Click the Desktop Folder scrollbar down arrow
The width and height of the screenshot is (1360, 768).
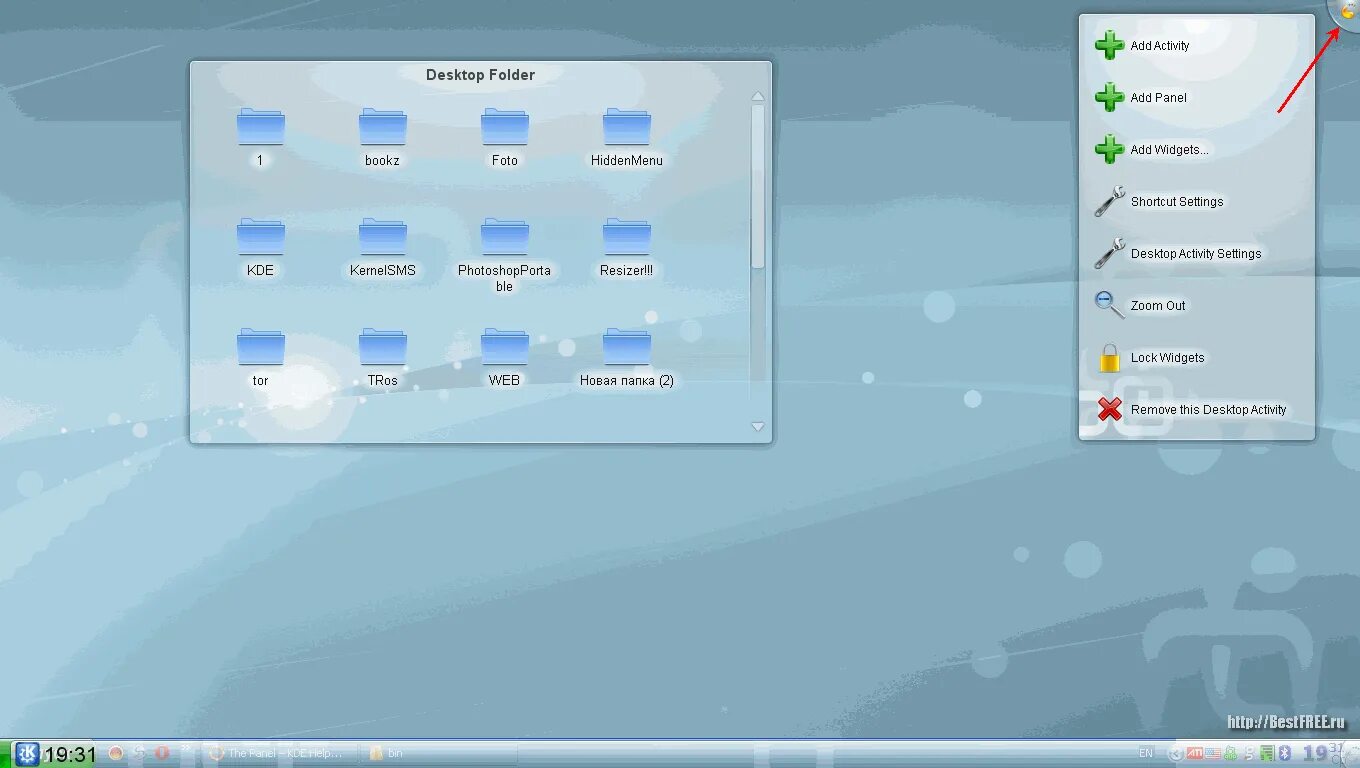point(758,427)
